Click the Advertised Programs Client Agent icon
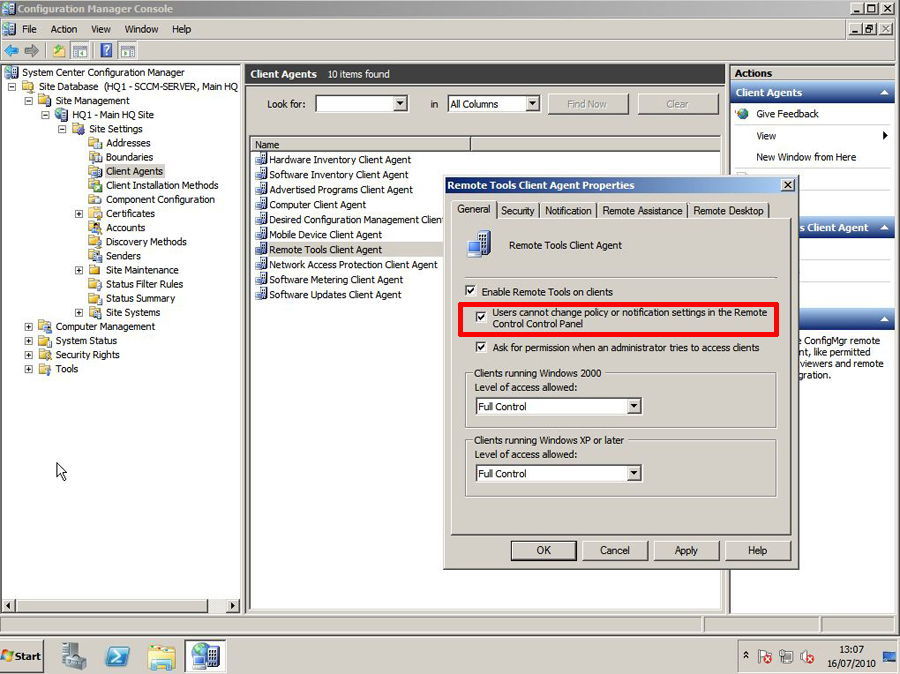This screenshot has height=674, width=900. click(x=261, y=189)
